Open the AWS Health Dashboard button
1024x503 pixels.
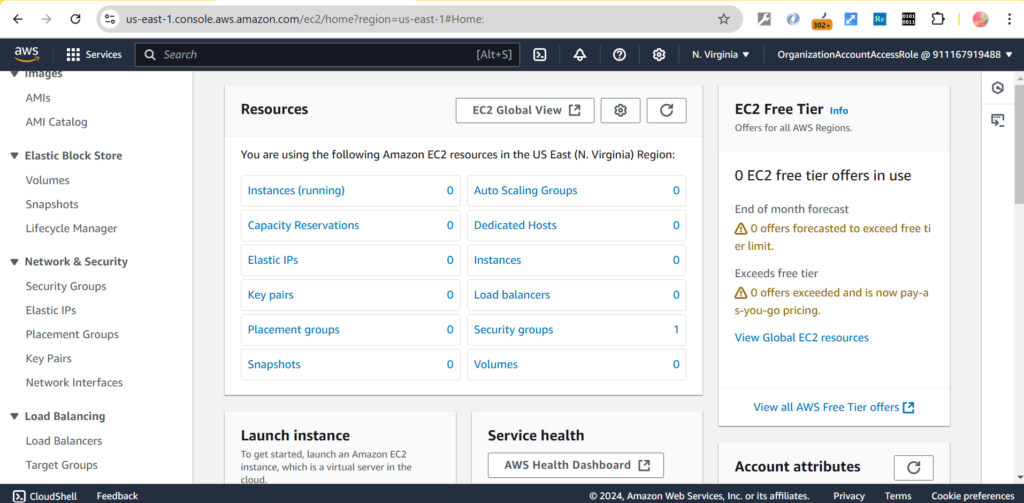tap(576, 465)
